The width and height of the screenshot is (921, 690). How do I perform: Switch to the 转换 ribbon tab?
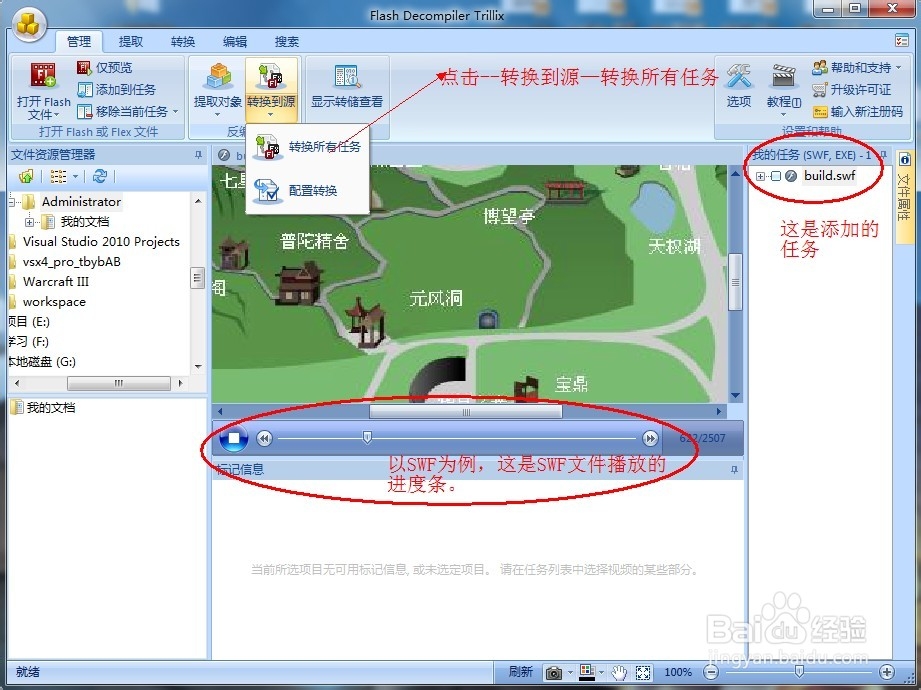click(x=183, y=42)
